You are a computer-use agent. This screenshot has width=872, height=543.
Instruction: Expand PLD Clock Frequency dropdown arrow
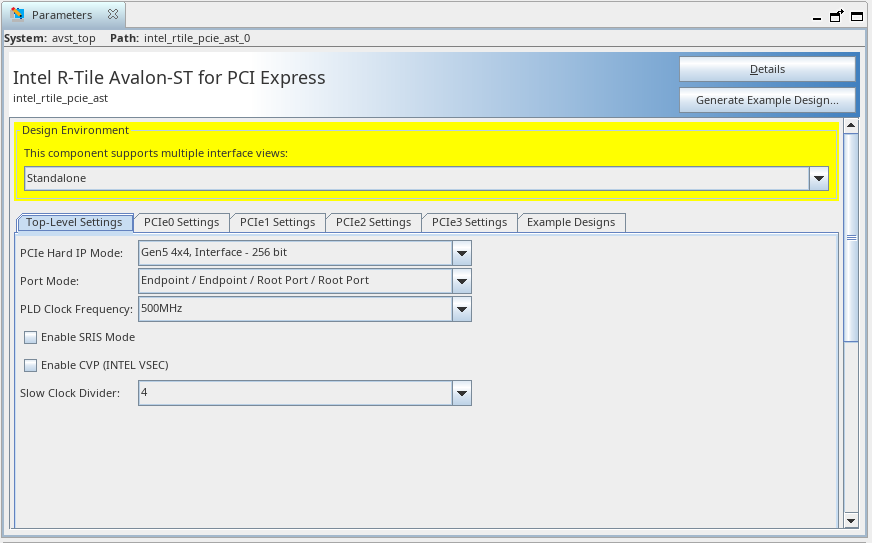click(x=462, y=309)
